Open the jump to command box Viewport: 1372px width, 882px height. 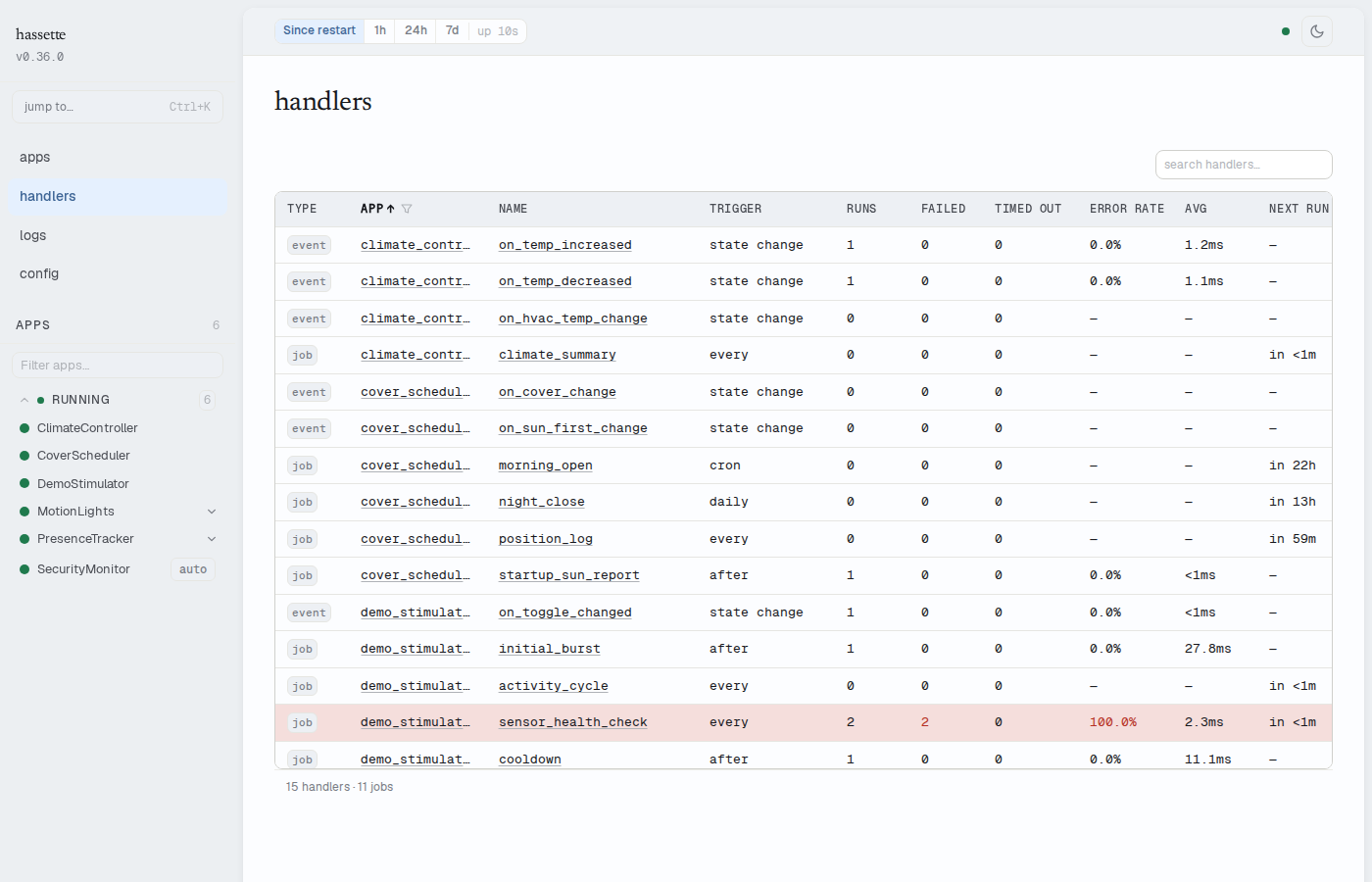pos(118,107)
